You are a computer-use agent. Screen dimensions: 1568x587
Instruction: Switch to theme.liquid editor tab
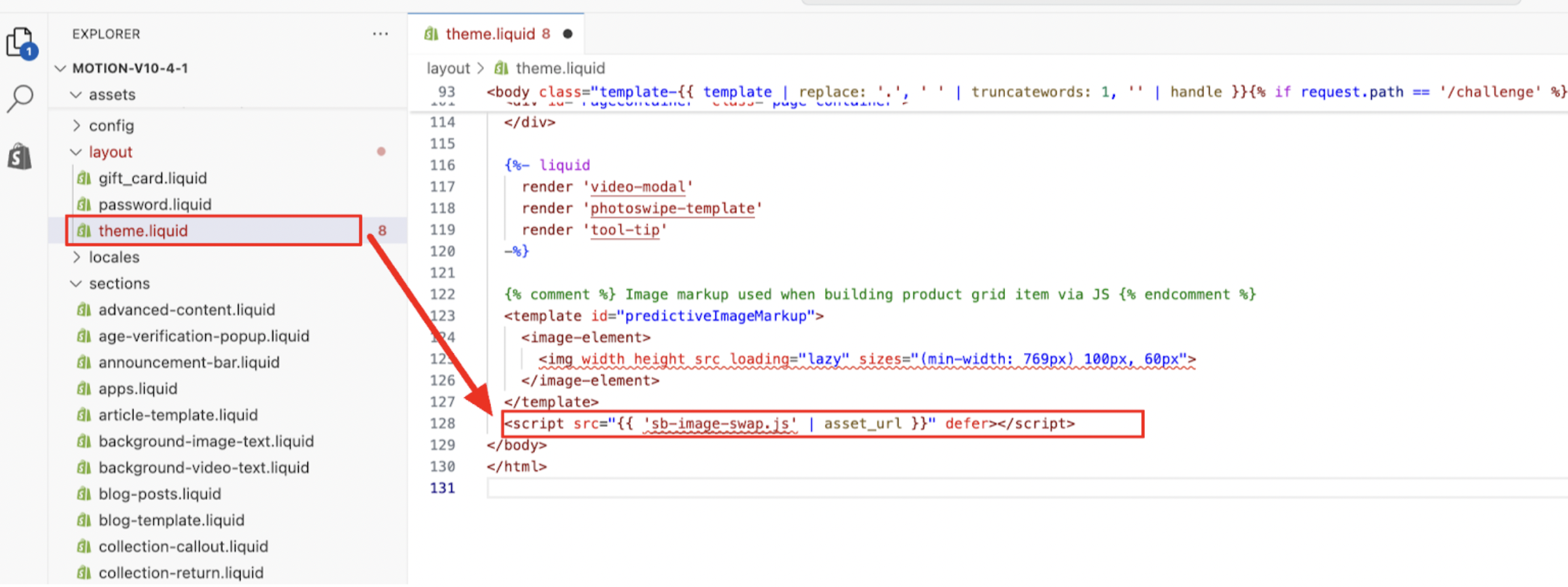pyautogui.click(x=496, y=34)
